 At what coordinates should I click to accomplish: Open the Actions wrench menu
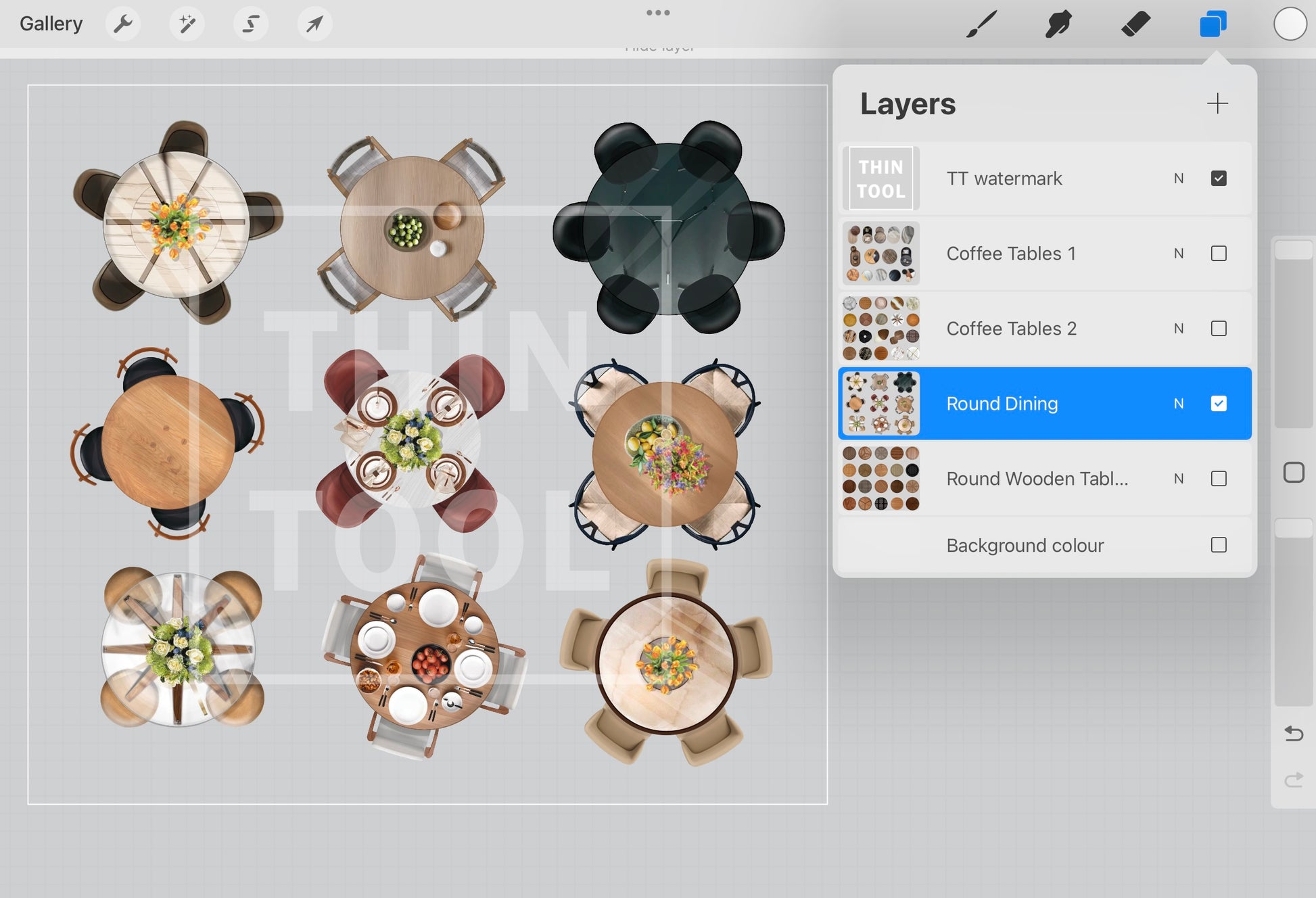click(123, 24)
